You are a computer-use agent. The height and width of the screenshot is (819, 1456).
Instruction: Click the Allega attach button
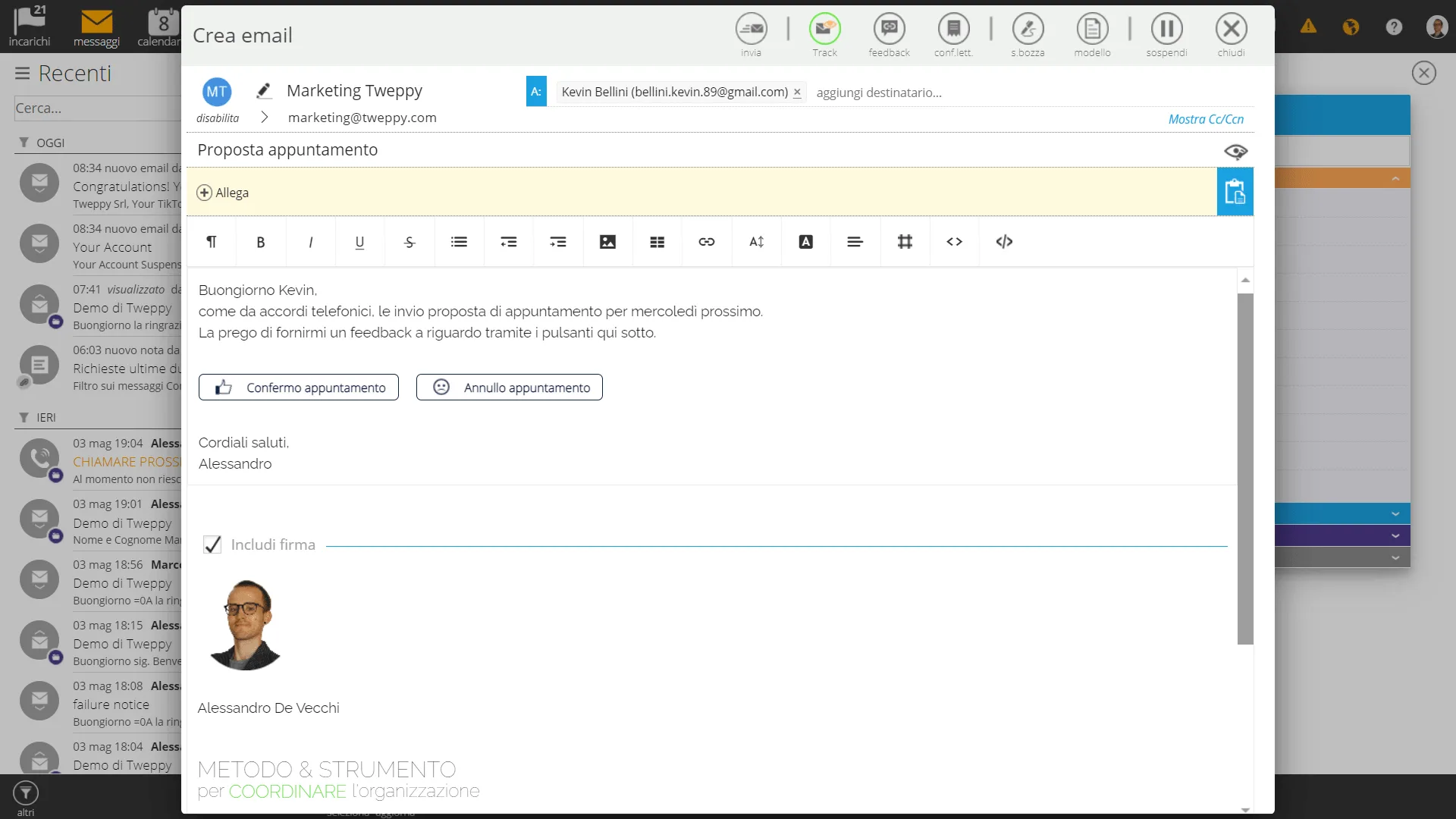(223, 193)
